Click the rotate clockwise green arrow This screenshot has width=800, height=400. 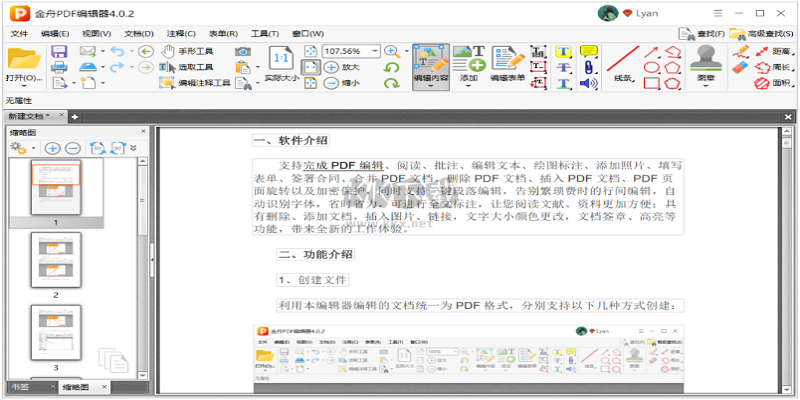point(391,83)
